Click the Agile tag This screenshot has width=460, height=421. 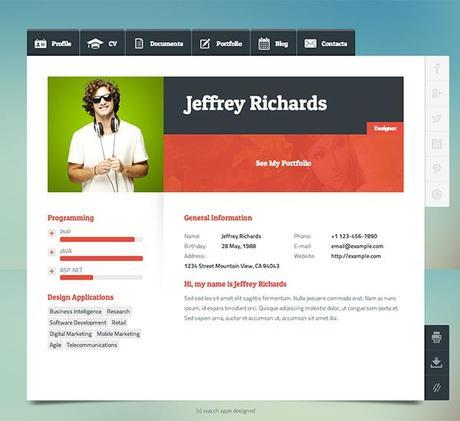pos(55,345)
